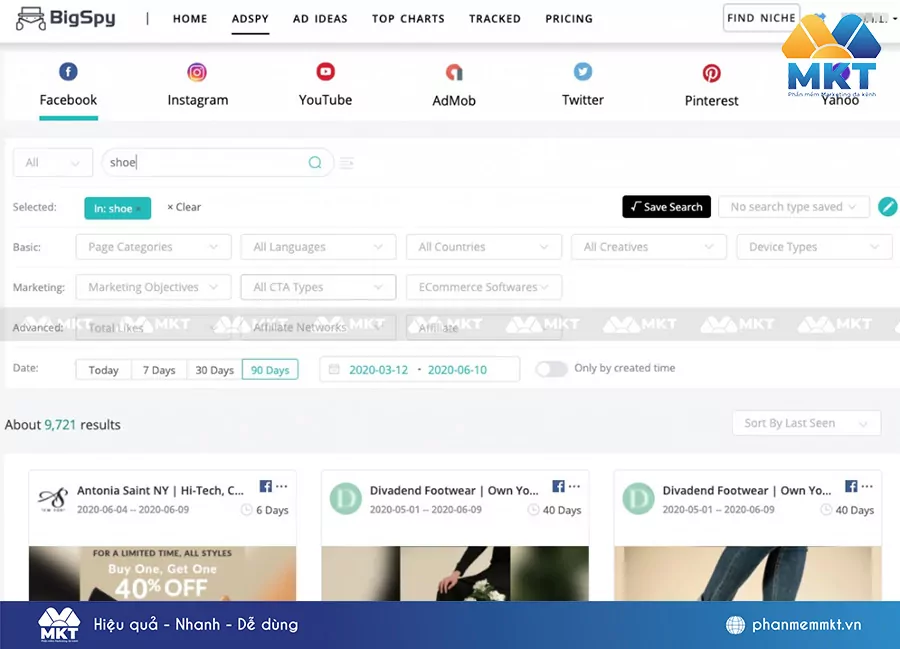900x649 pixels.
Task: Remove the 'In: shoe' filter tag
Action: tap(139, 208)
